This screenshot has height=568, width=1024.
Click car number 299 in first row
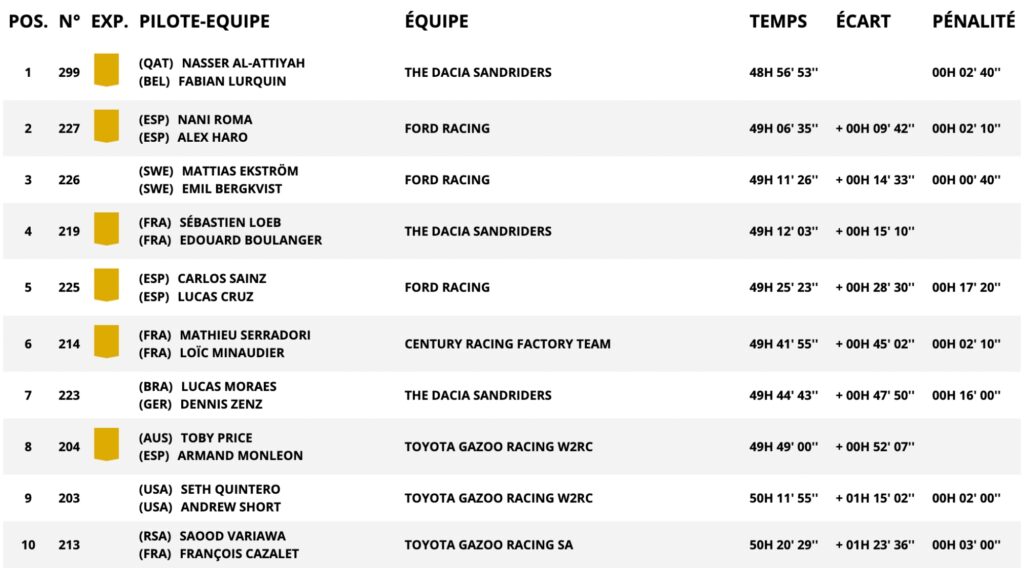[69, 72]
